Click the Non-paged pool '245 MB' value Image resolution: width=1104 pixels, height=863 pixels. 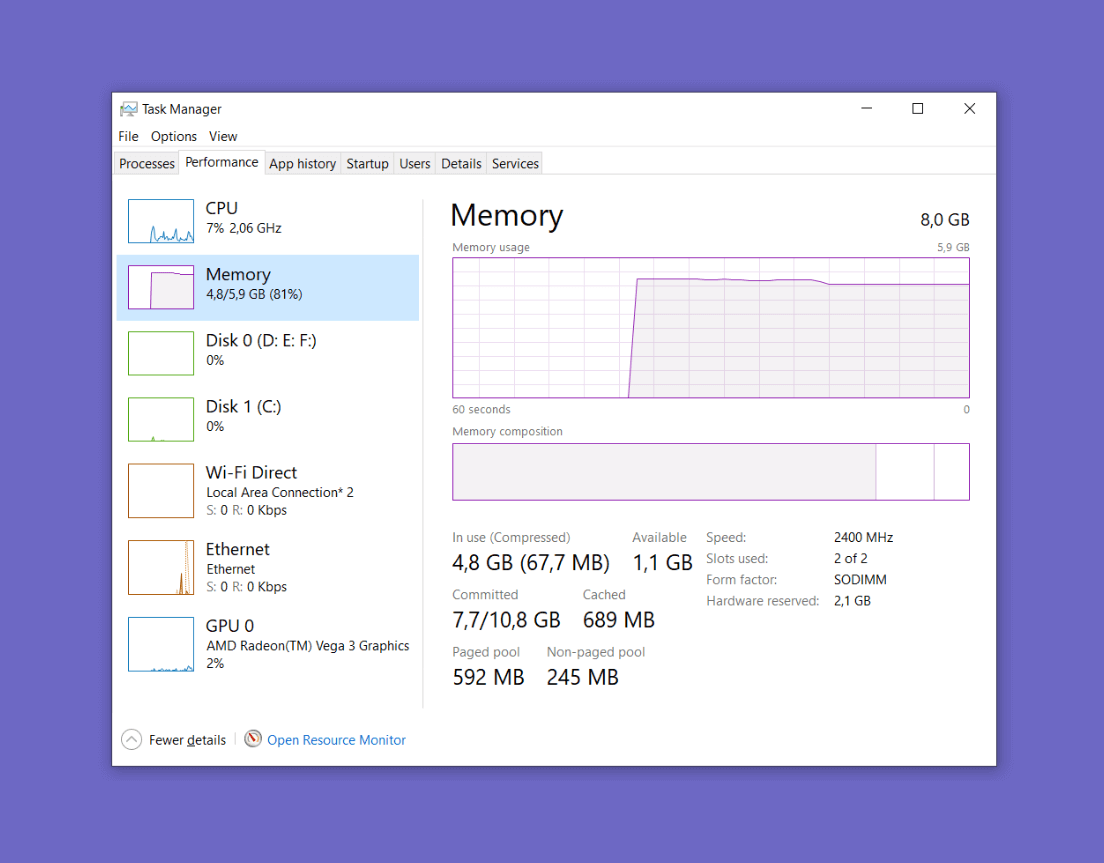coord(583,677)
